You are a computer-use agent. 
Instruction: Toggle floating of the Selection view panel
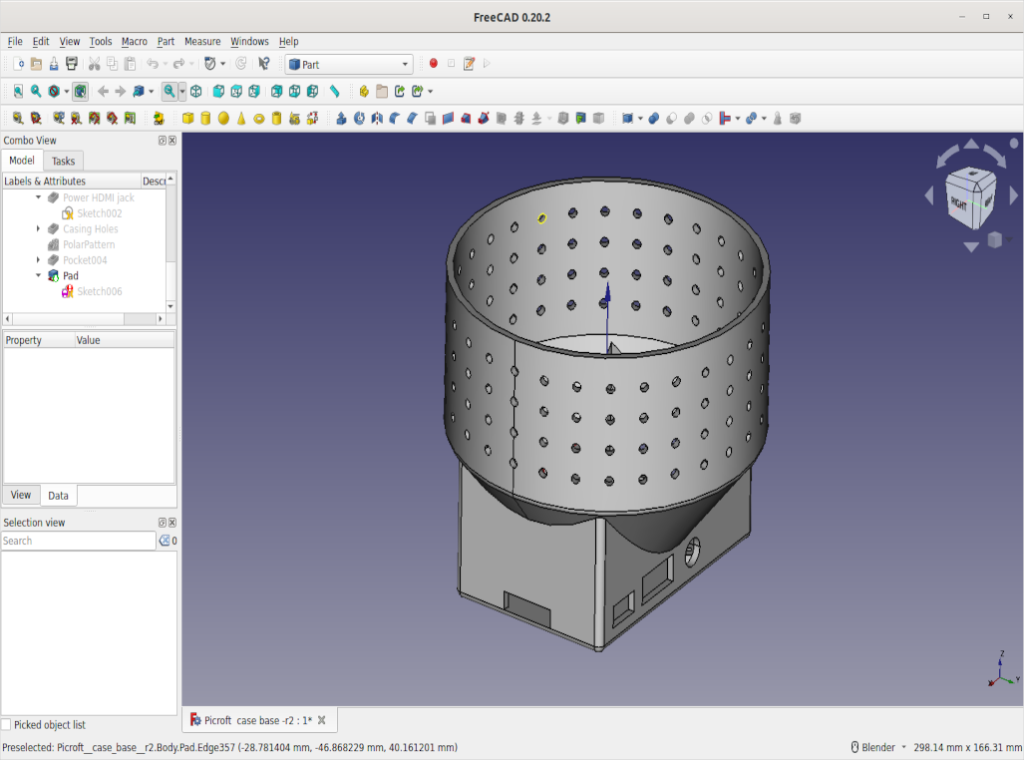(x=162, y=523)
